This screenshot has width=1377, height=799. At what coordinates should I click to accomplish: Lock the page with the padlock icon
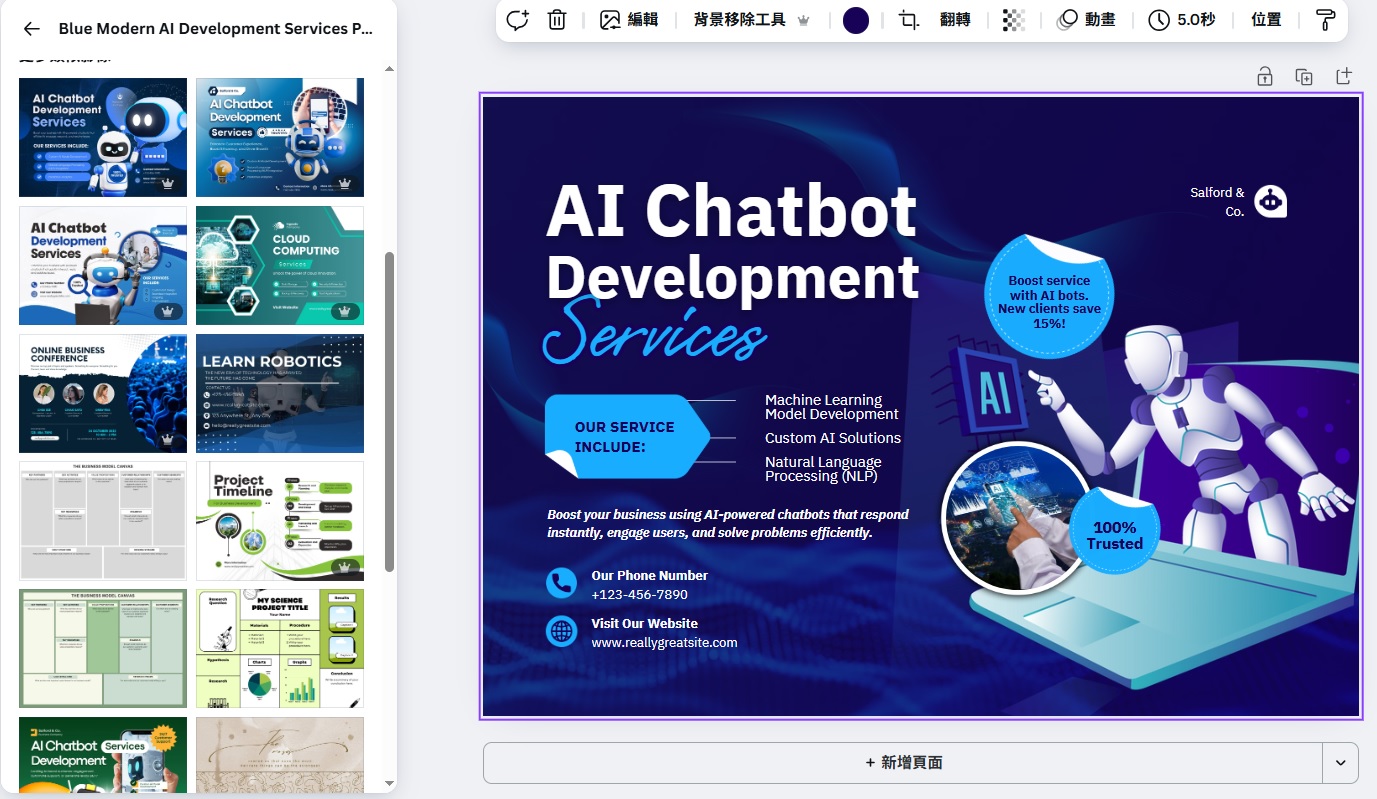coord(1265,76)
